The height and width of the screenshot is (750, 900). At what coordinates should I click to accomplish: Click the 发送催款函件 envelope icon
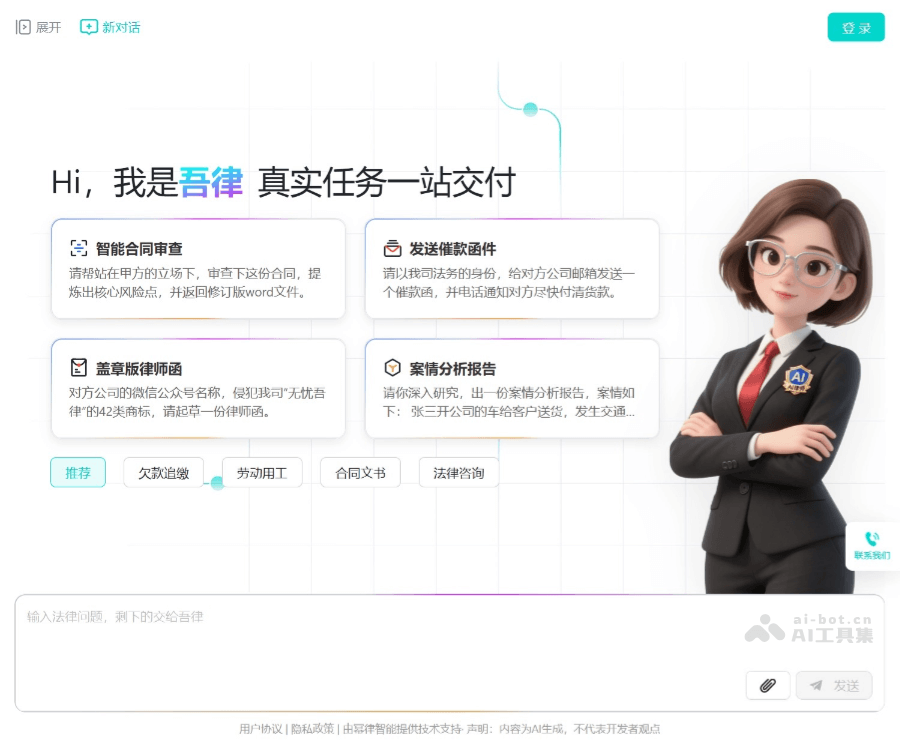coord(394,248)
